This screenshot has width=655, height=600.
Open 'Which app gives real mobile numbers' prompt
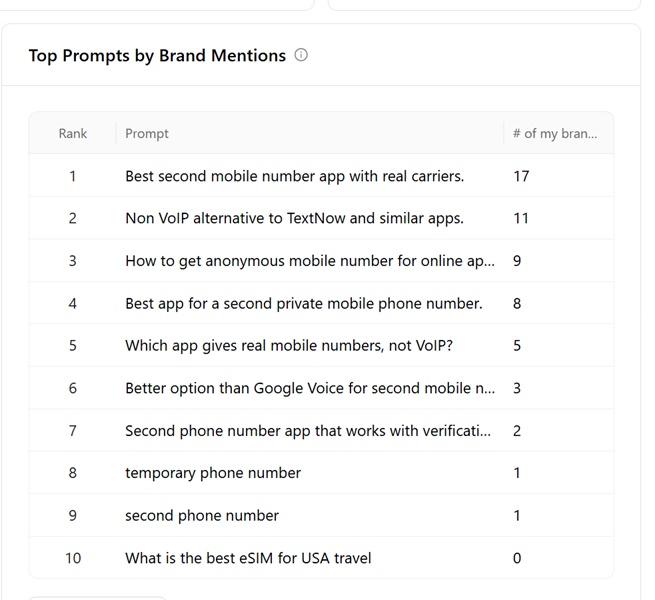288,346
